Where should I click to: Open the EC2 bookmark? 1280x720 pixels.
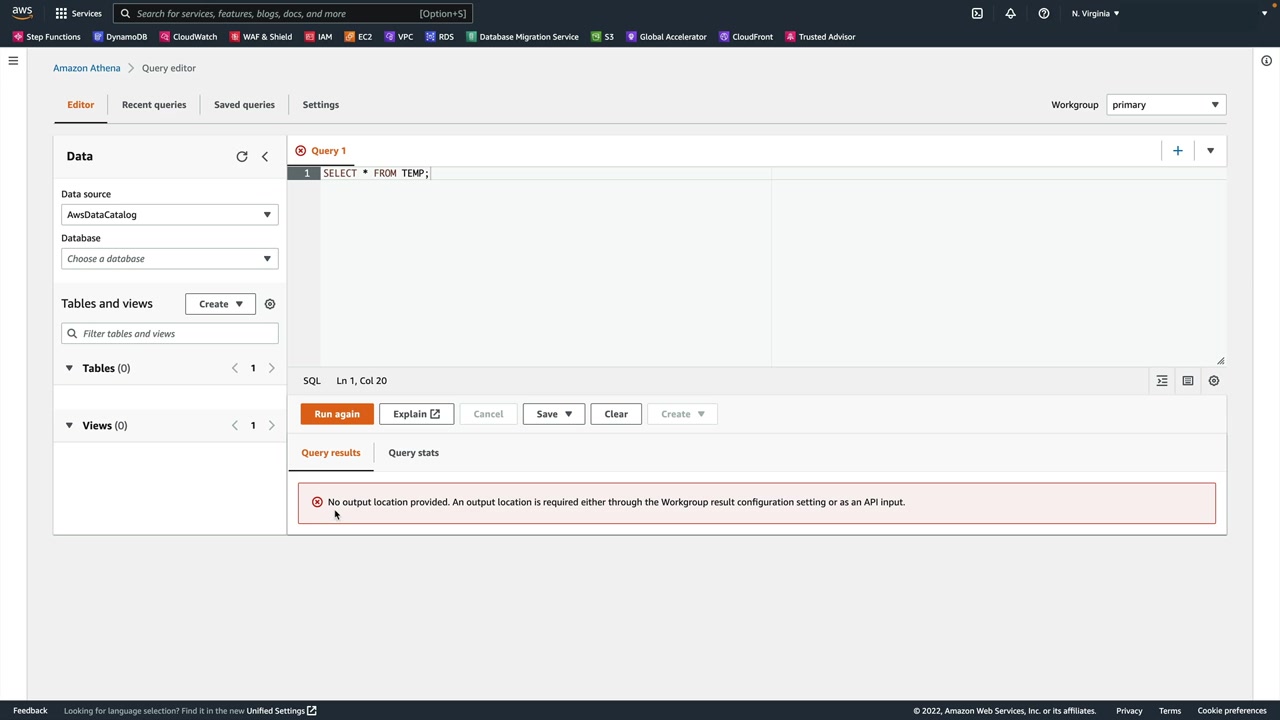point(358,37)
